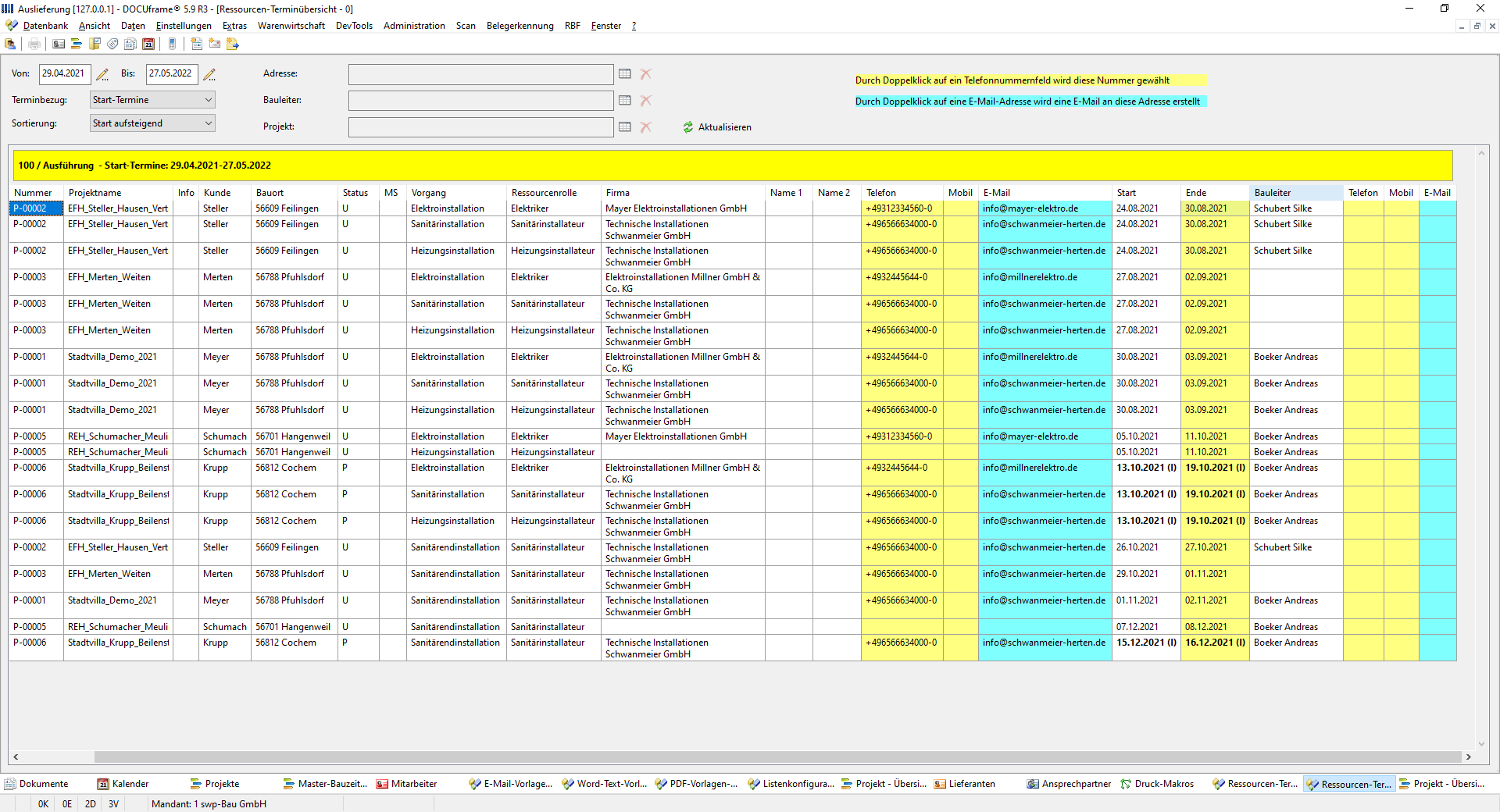
Task: Create new document via toolbar icon
Action: 197,44
